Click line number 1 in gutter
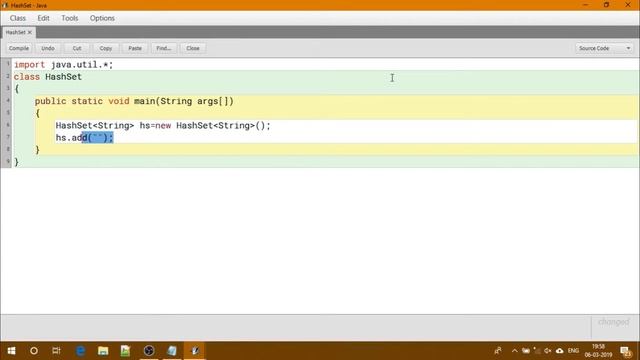 click(x=8, y=64)
